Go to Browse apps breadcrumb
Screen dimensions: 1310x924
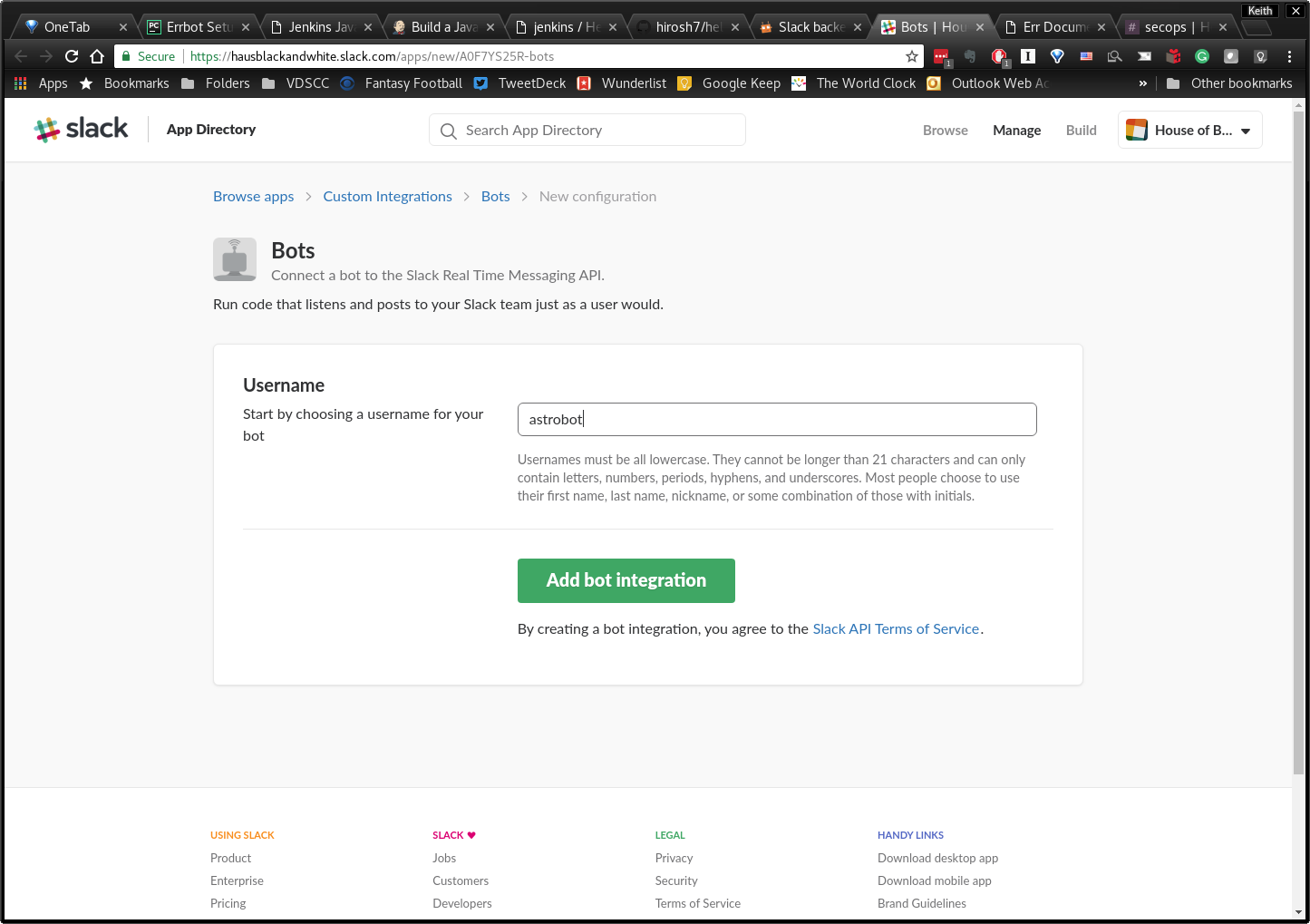(254, 197)
